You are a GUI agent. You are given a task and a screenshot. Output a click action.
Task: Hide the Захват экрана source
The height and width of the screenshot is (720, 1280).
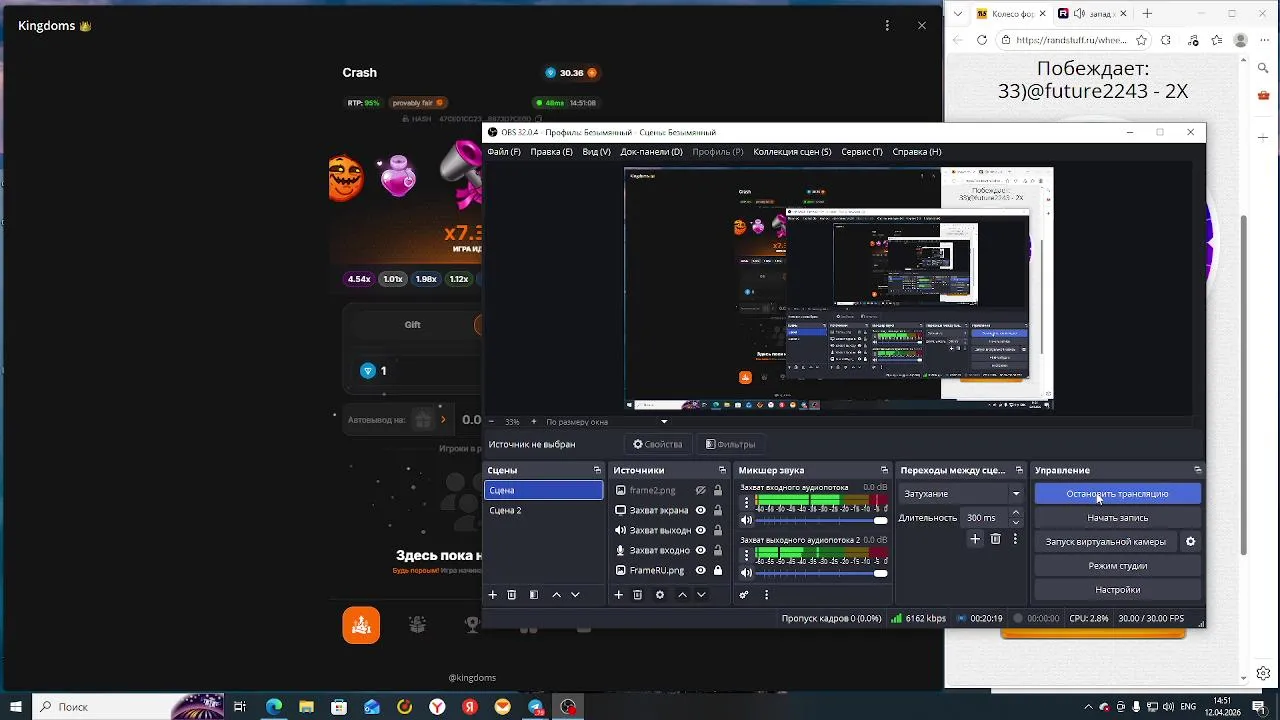(x=701, y=510)
